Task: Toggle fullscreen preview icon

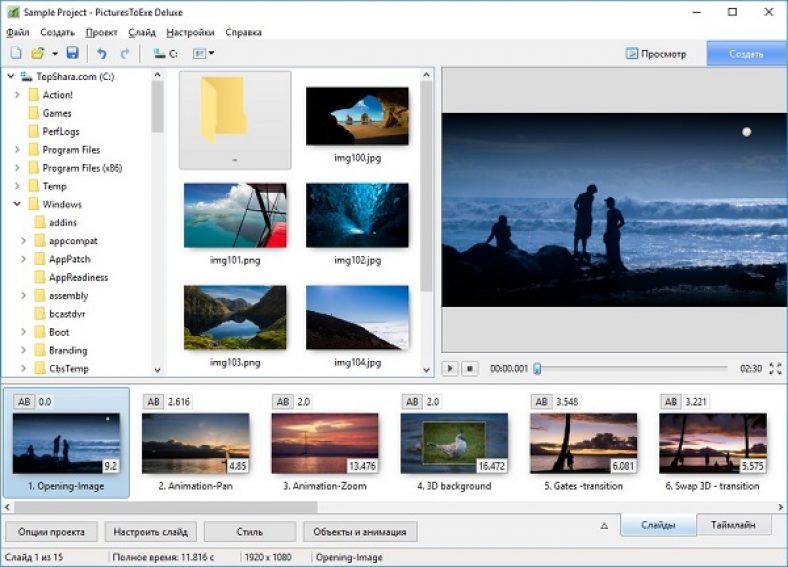Action: tap(776, 369)
